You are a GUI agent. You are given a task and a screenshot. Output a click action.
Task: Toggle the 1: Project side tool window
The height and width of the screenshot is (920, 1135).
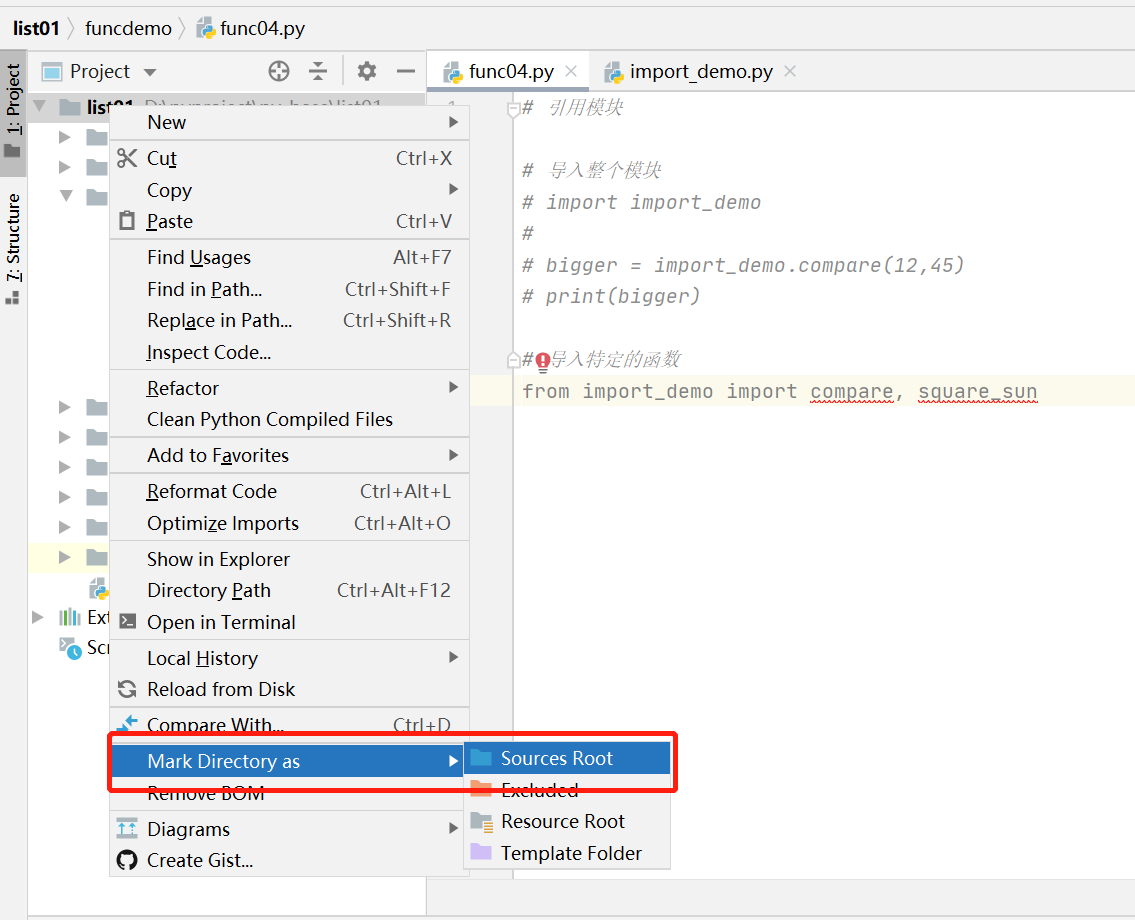(x=13, y=112)
